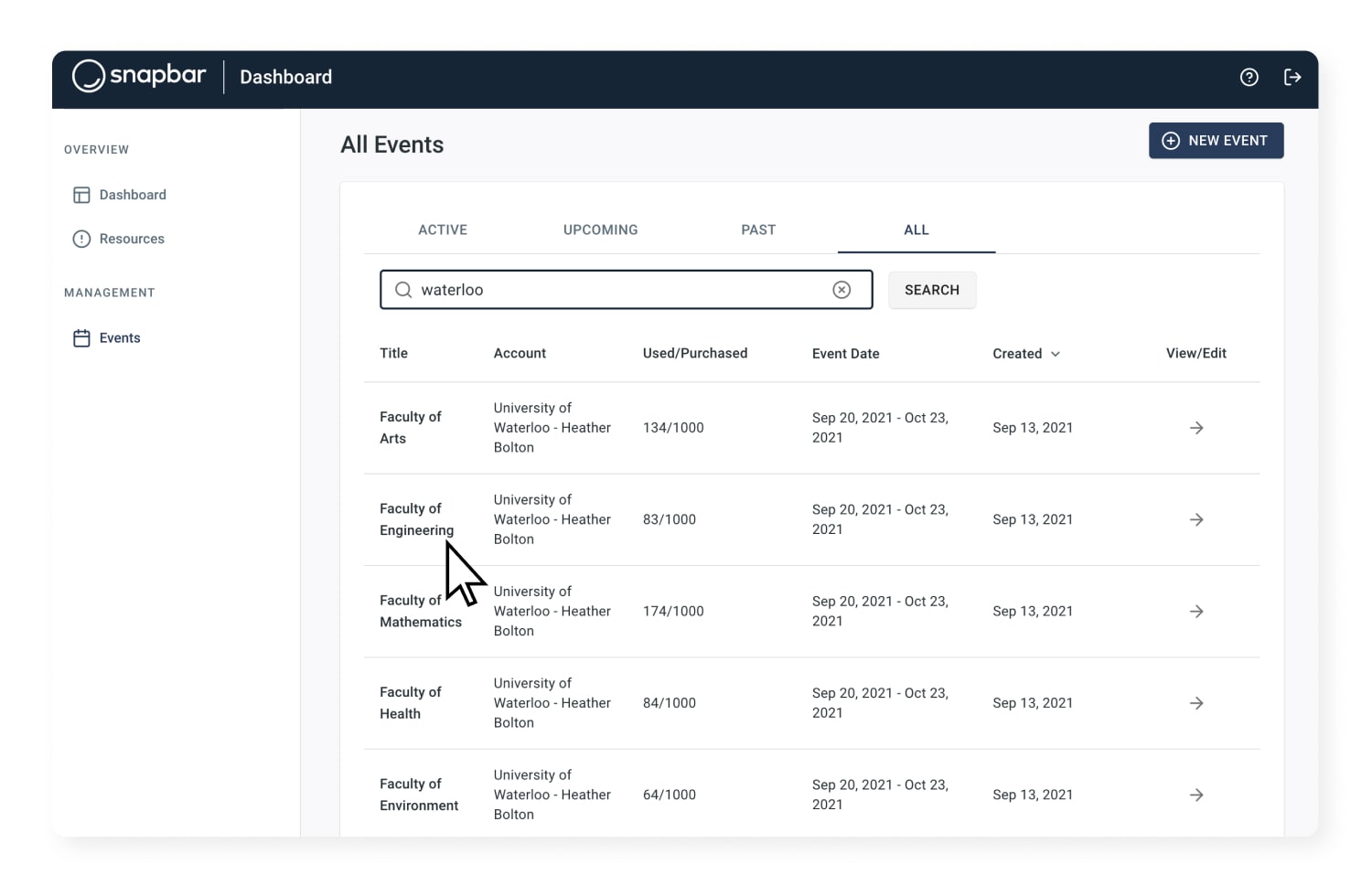Open Faculty of Engineering via arrow icon
Screen dimensions: 1372x886
click(1196, 519)
